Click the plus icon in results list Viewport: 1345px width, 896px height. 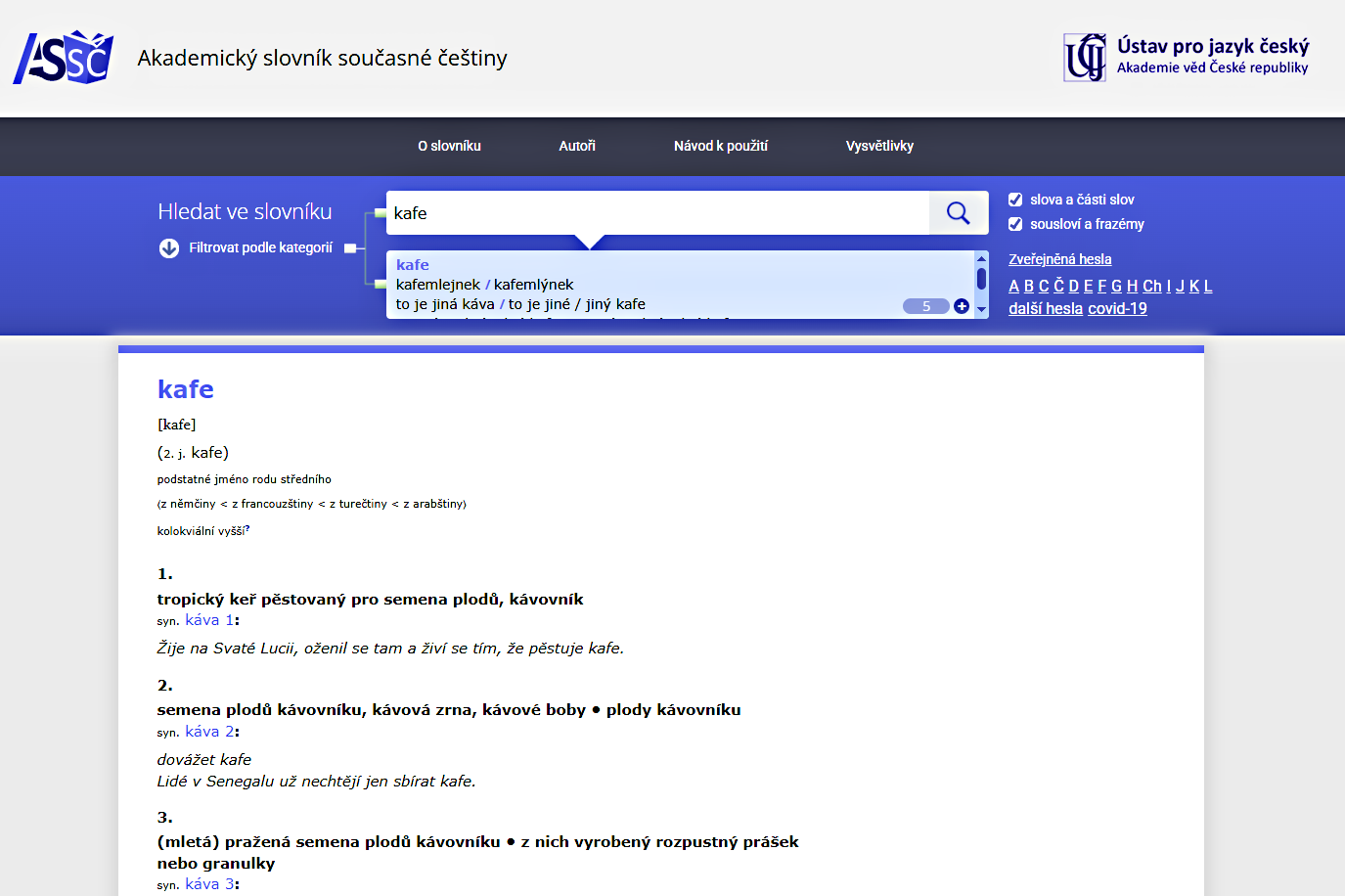pos(962,306)
